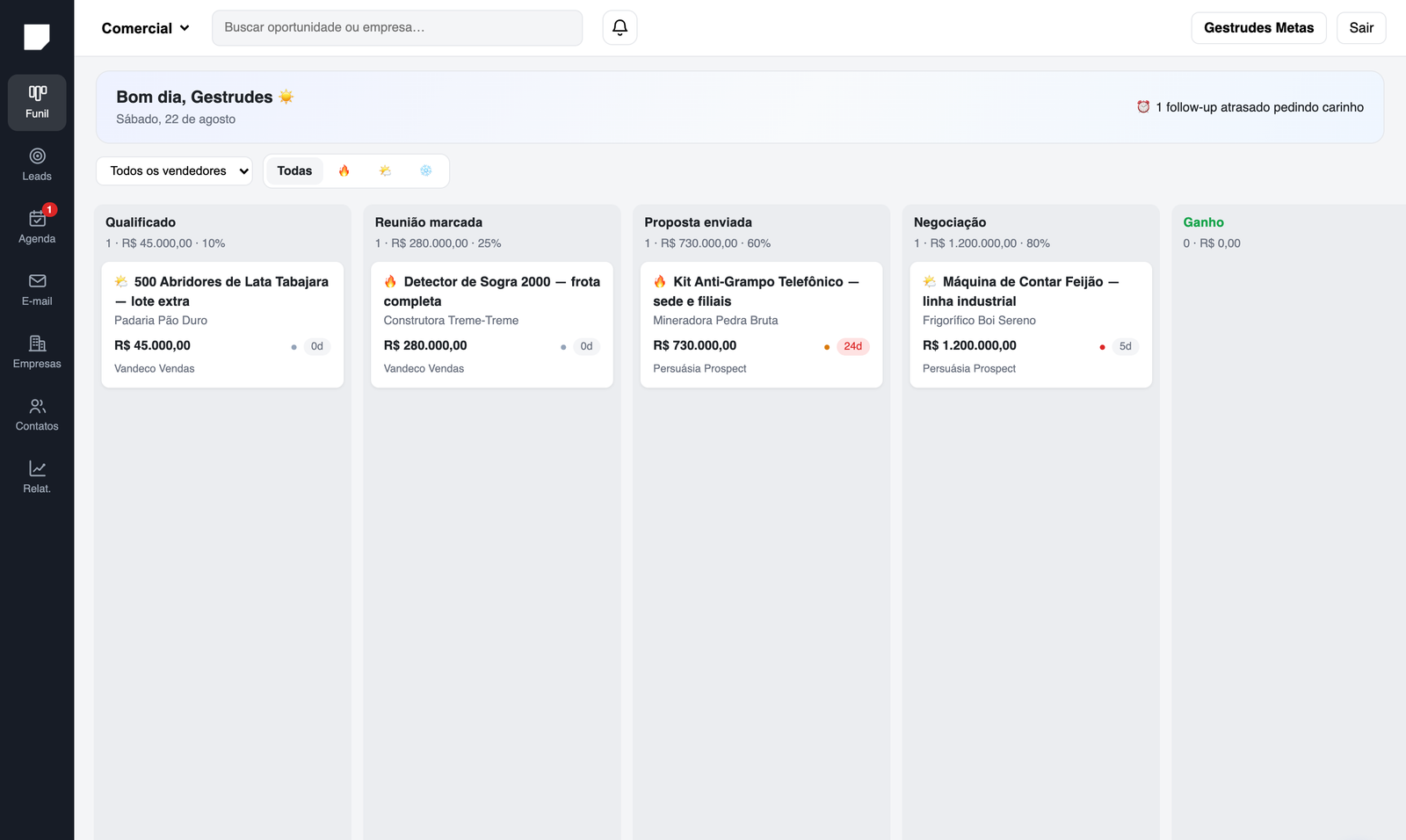The width and height of the screenshot is (1406, 840).
Task: Click the R$ 45.000,00 card value
Action: [152, 345]
